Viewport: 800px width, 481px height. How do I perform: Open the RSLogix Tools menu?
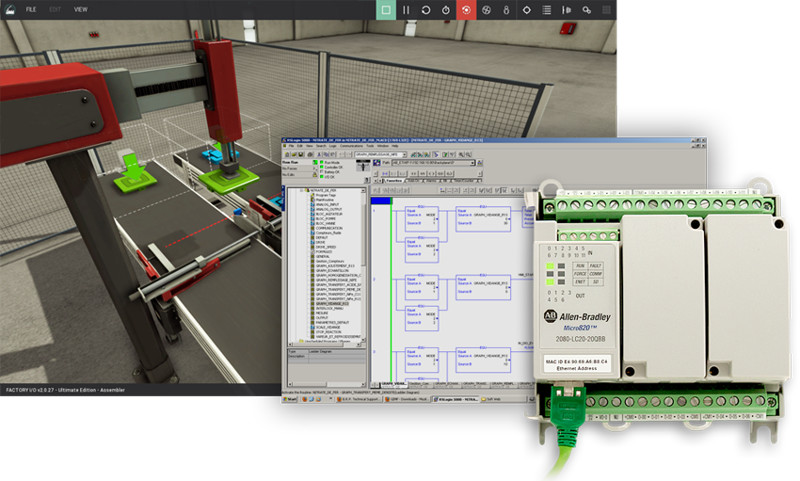(370, 146)
